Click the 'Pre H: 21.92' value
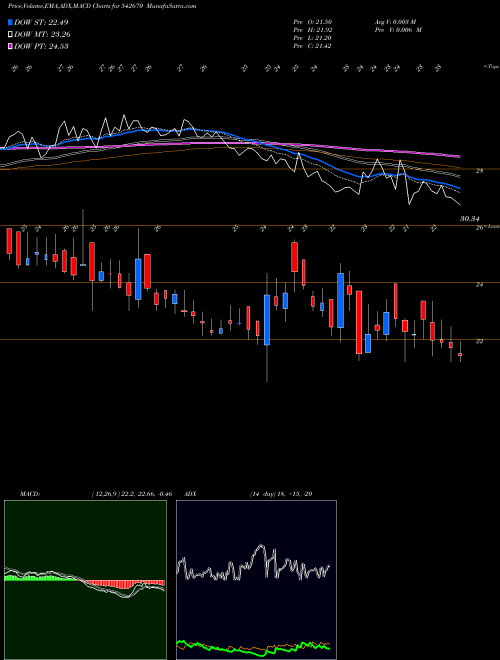This screenshot has width=500, height=660. (313, 30)
